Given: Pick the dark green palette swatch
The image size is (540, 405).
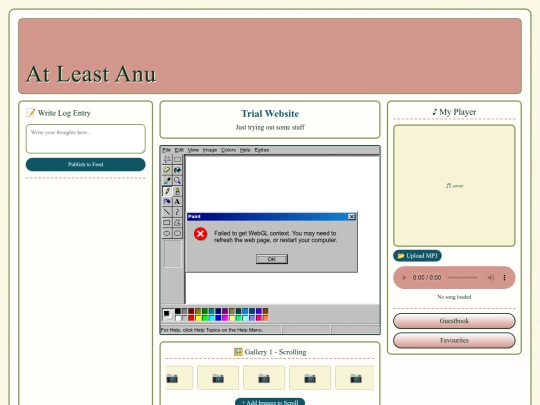Looking at the screenshot, I should coord(205,311).
